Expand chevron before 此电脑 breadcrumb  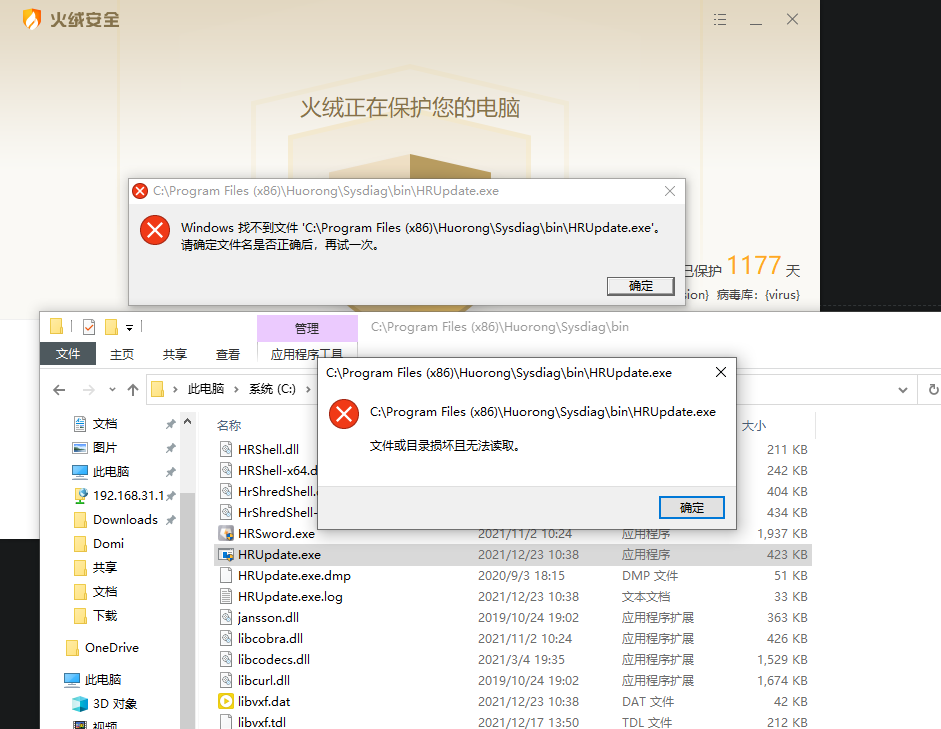[175, 389]
